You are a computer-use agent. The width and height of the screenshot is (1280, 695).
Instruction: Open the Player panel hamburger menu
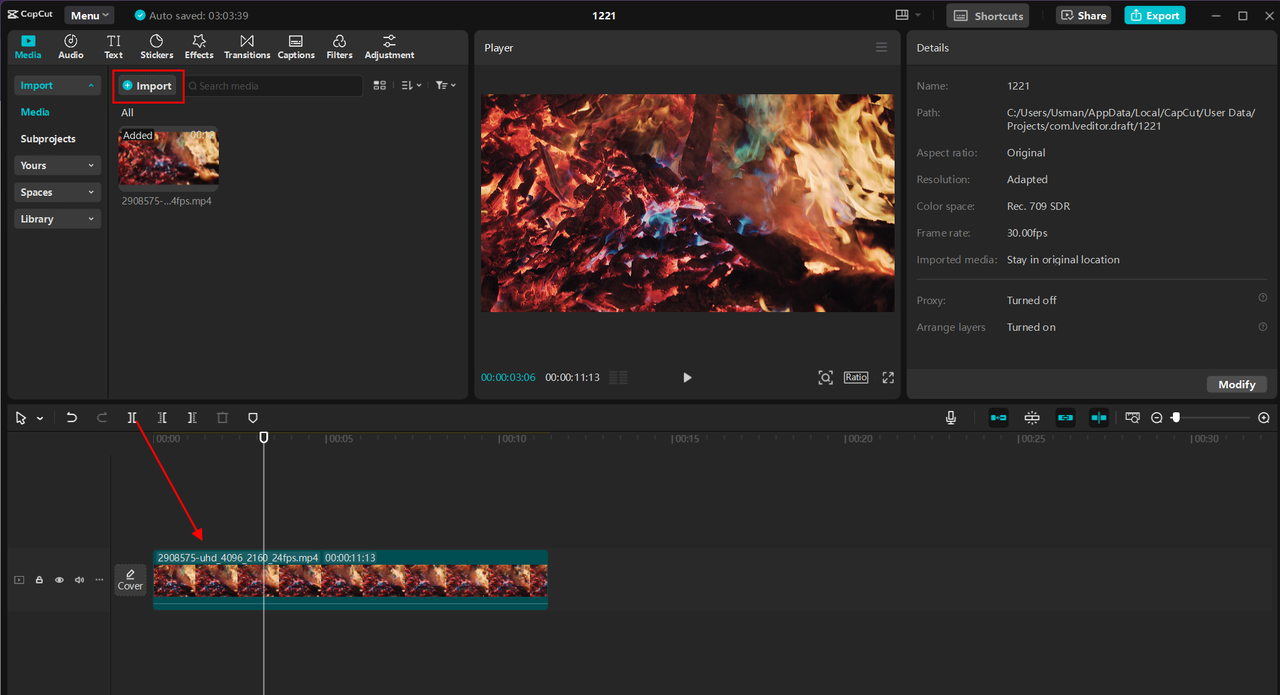pos(881,47)
